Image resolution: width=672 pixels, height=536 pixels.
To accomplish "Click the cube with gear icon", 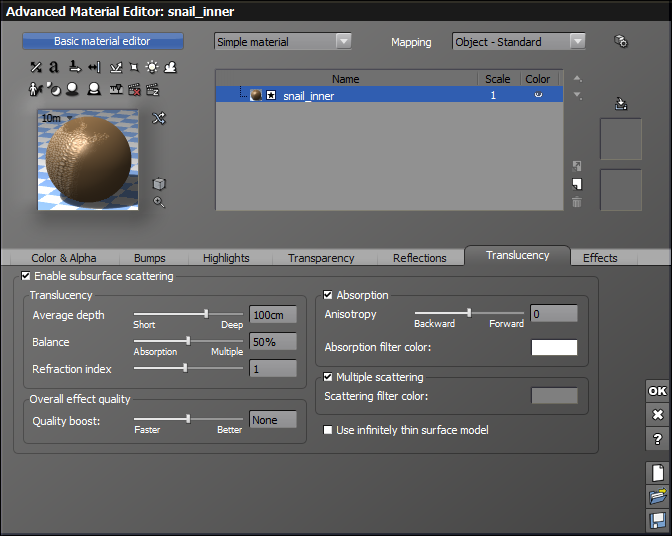I will (x=620, y=42).
